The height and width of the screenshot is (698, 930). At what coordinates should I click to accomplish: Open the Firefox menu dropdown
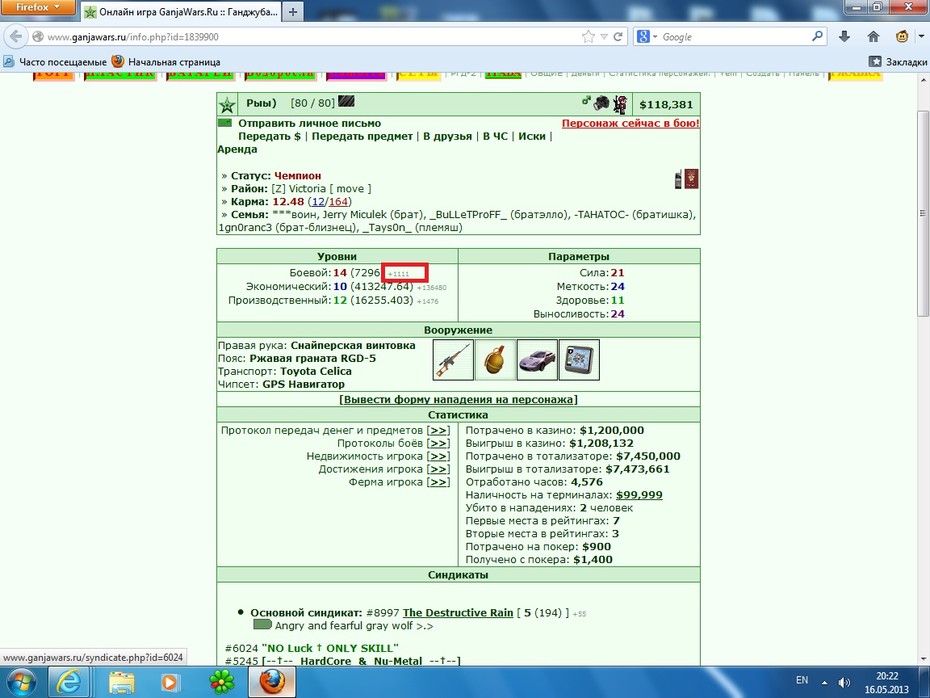click(x=38, y=8)
